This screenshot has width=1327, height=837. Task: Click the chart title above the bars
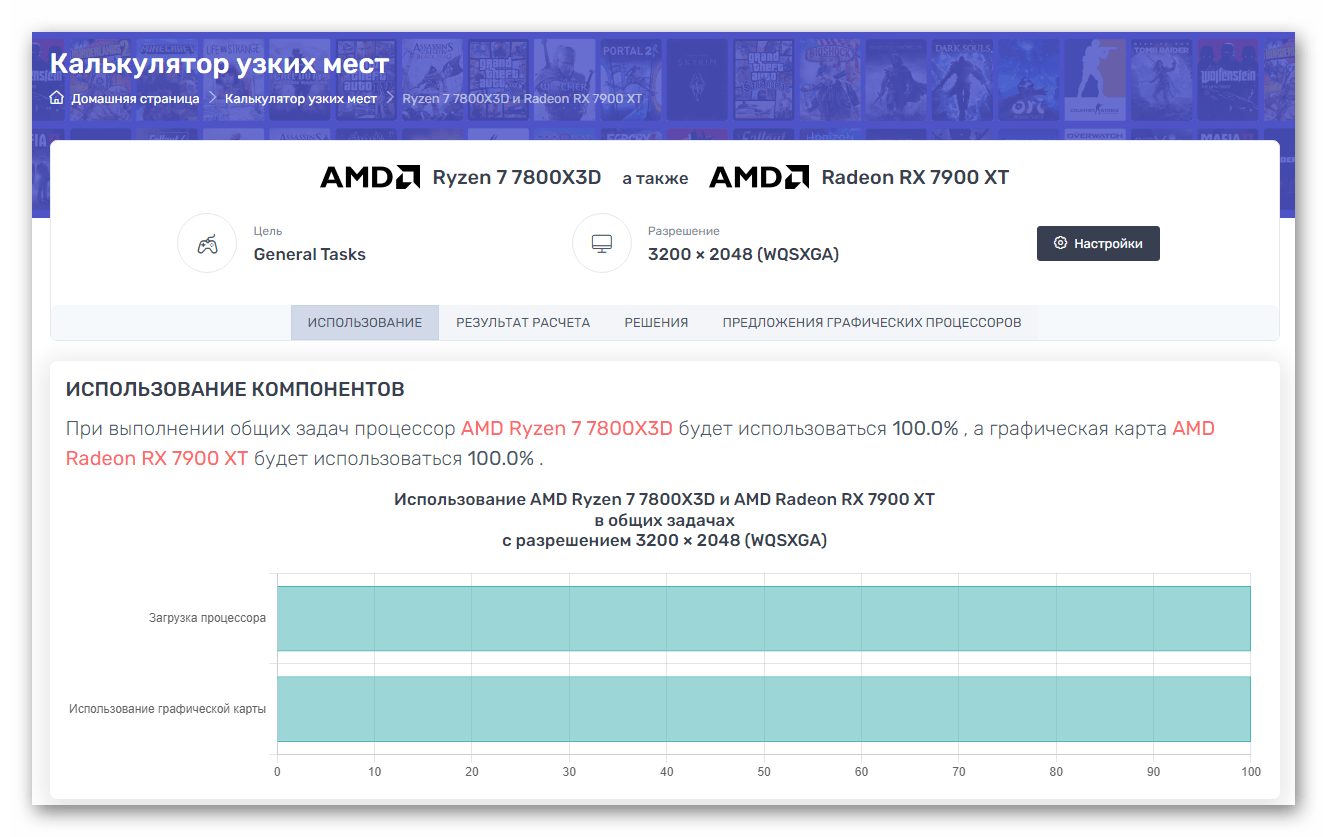(664, 520)
